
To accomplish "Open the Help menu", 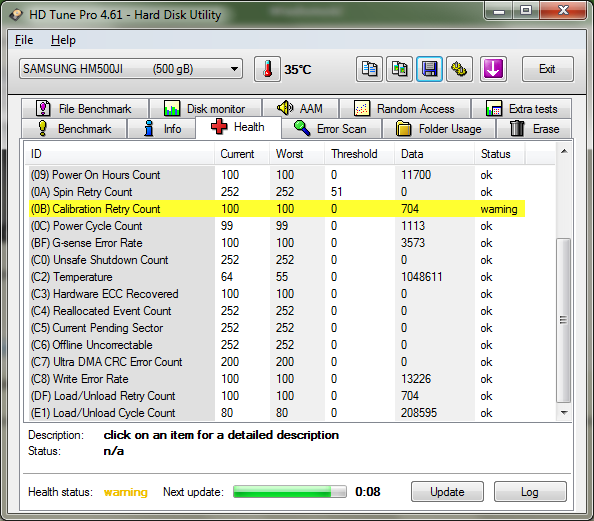I will click(x=63, y=40).
